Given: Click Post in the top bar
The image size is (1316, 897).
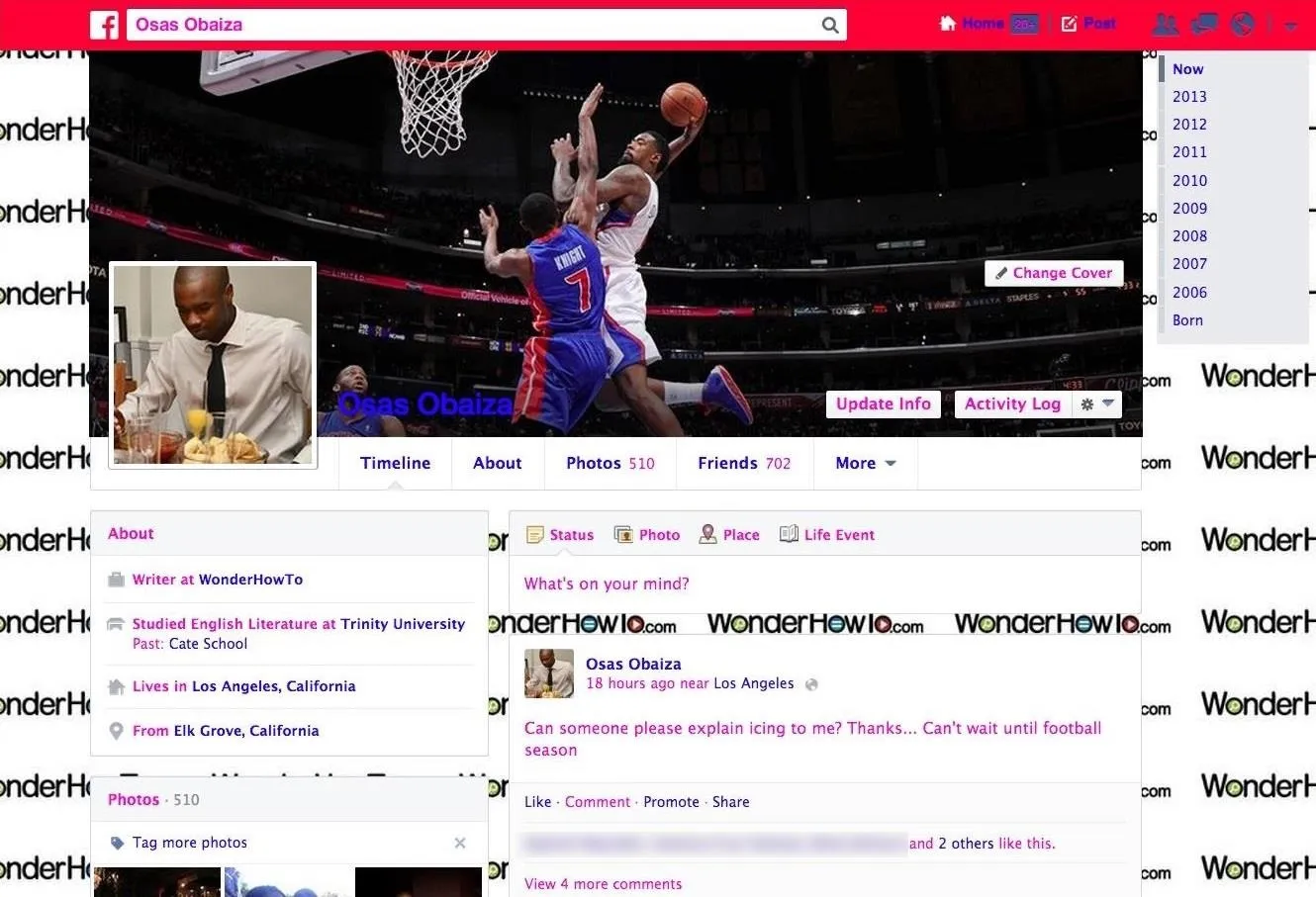Looking at the screenshot, I should [x=1088, y=24].
